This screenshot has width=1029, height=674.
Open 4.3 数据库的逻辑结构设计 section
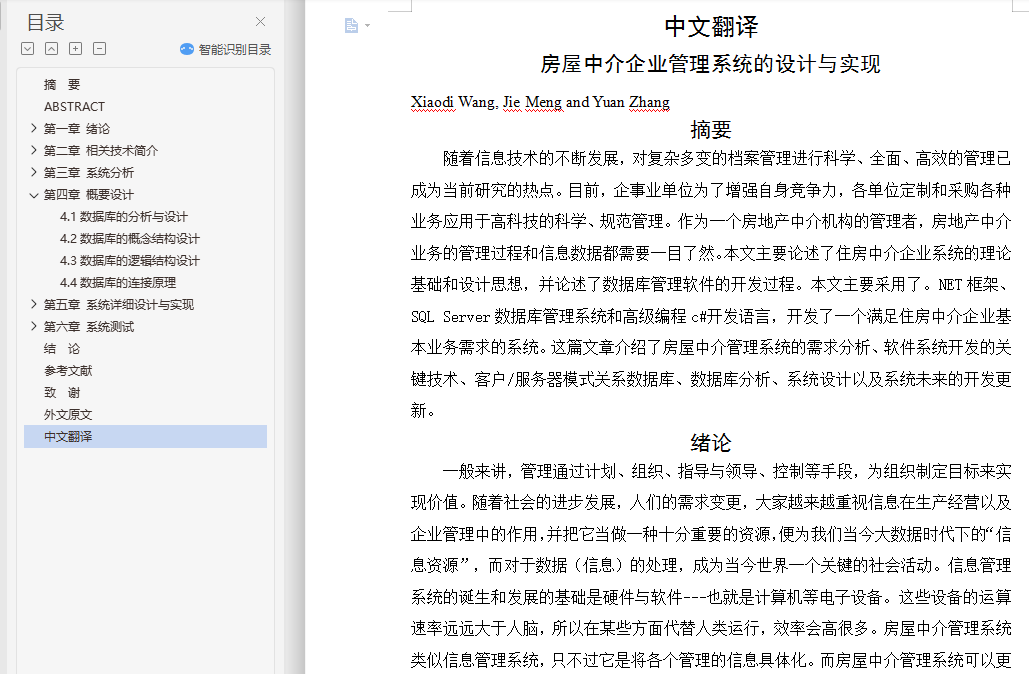pyautogui.click(x=129, y=261)
